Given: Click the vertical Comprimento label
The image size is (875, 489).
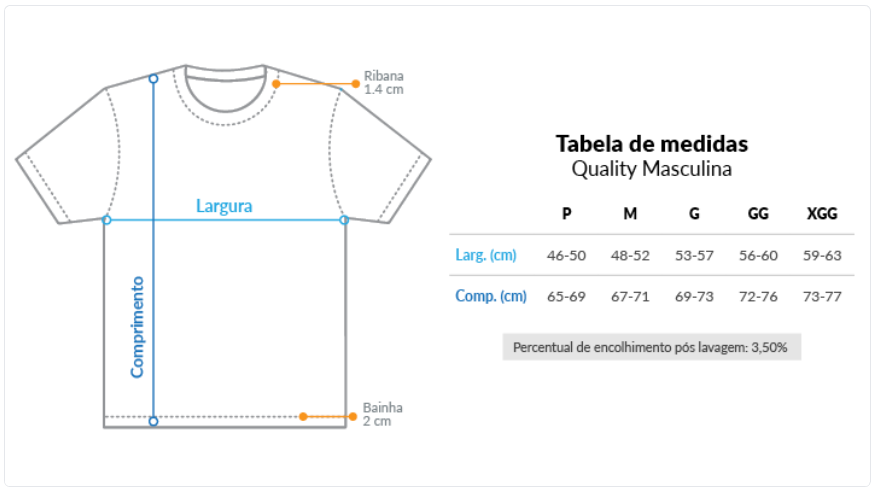Looking at the screenshot, I should tap(137, 327).
